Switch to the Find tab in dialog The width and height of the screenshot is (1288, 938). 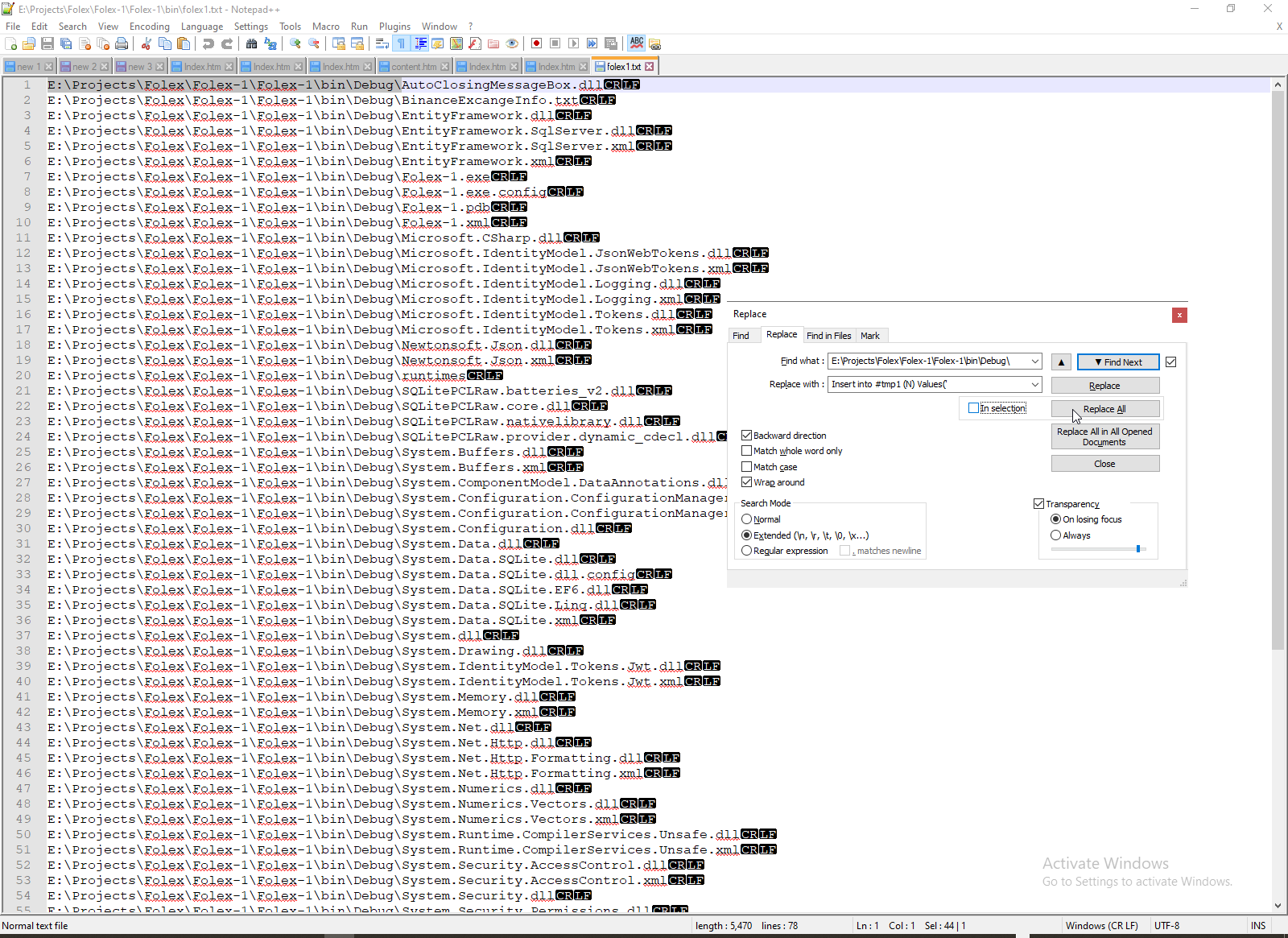(741, 336)
